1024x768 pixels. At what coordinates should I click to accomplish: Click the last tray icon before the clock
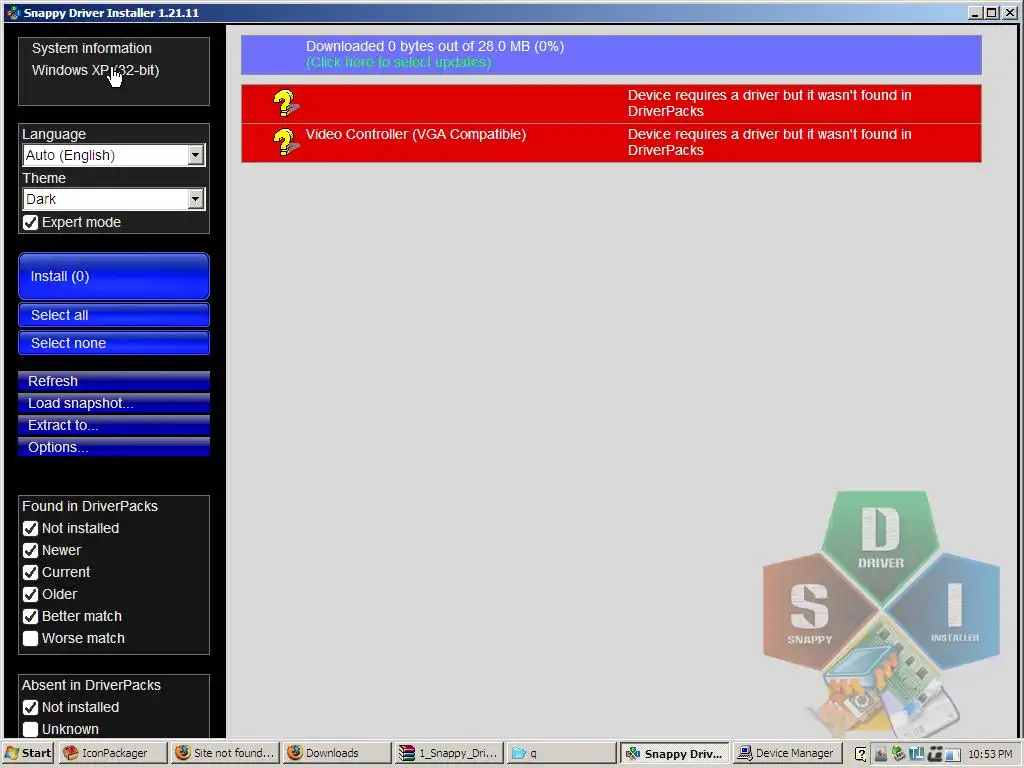coord(953,754)
